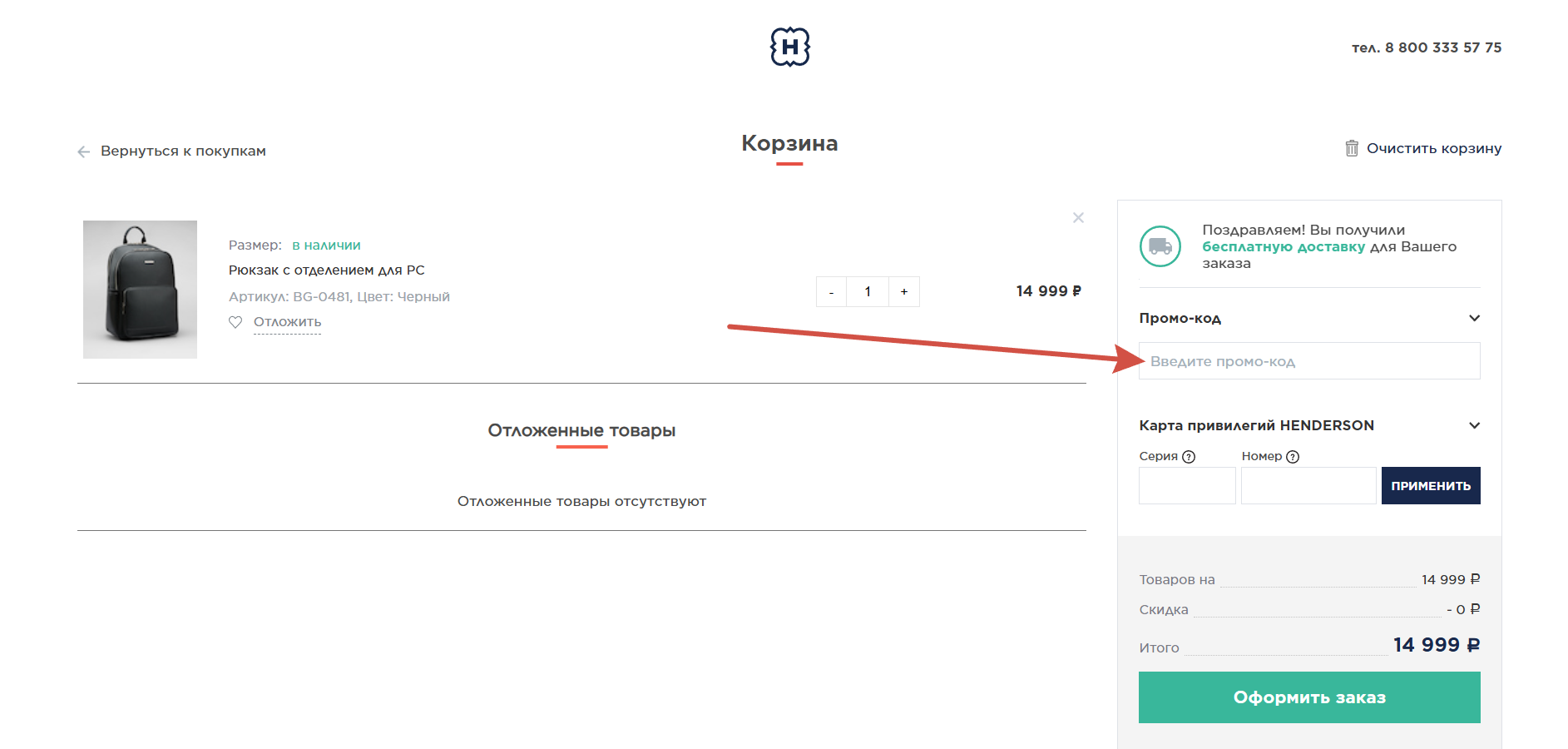This screenshot has height=749, width=1568.
Task: Collapse the Карта привилегий HENDERSON chevron
Action: [x=1474, y=425]
